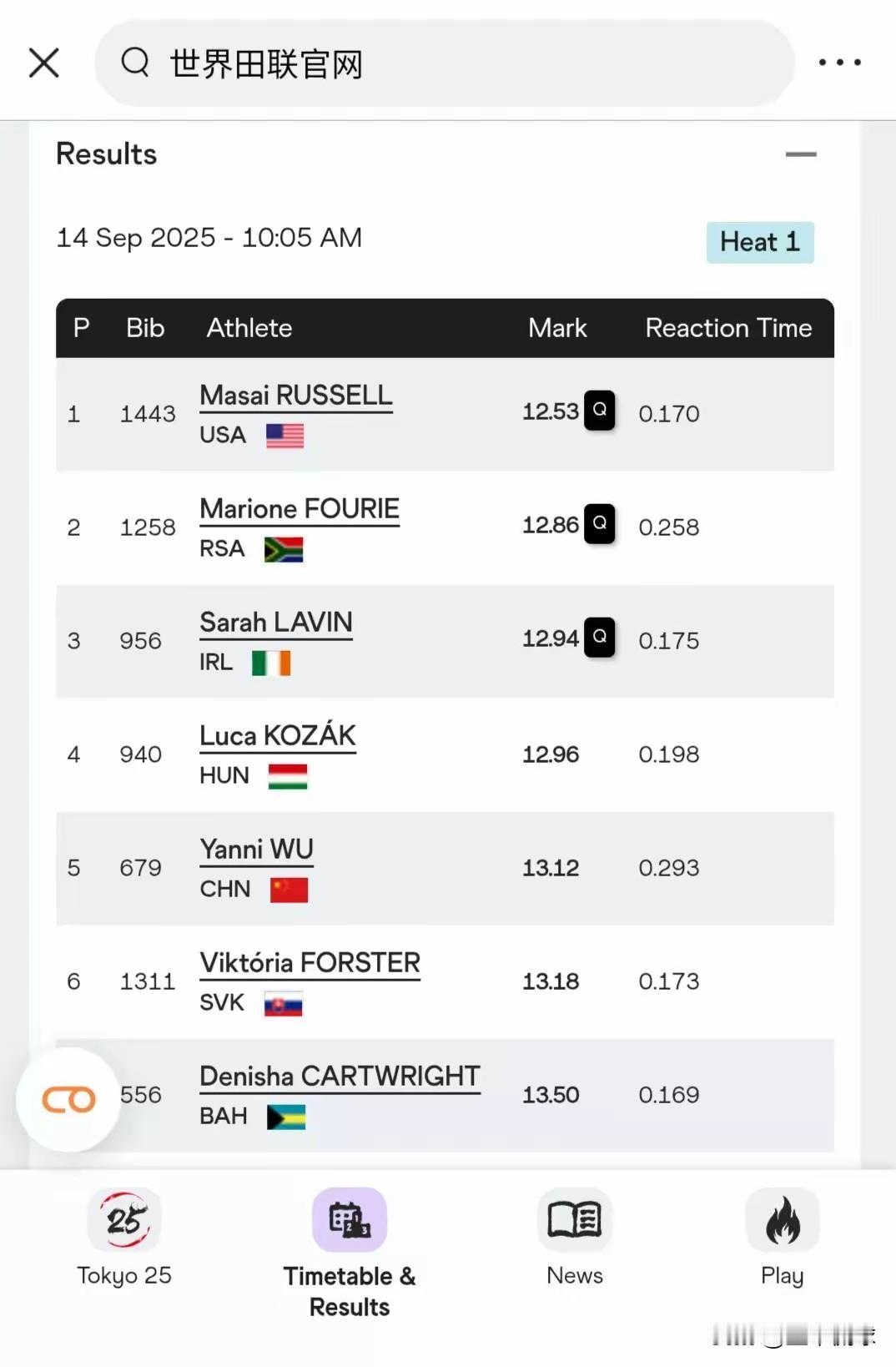Collapse the Results section
Screen dimensions: 896x1367
click(801, 154)
